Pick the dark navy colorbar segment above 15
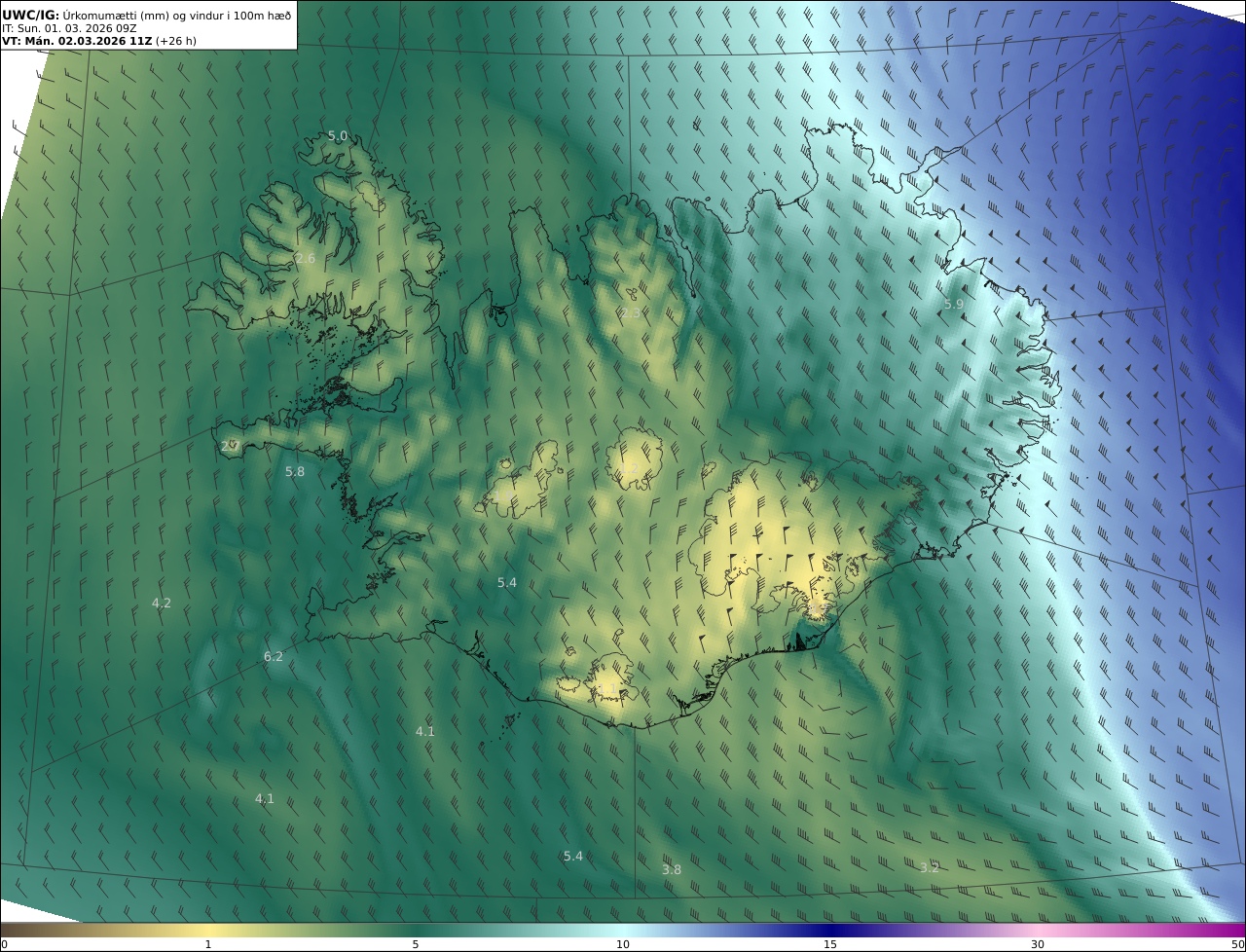The image size is (1246, 952). (830, 930)
